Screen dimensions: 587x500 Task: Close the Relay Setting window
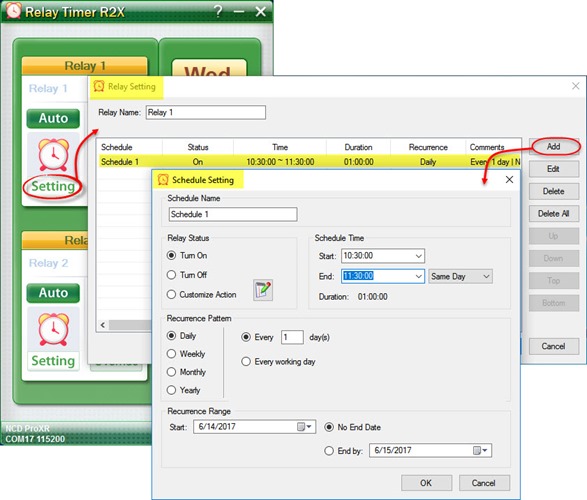576,86
